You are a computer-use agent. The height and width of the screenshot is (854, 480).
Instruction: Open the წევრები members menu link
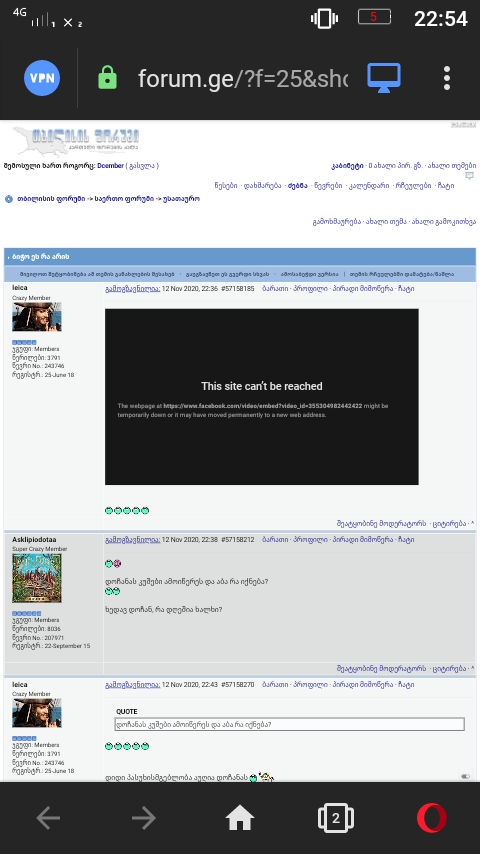[328, 185]
